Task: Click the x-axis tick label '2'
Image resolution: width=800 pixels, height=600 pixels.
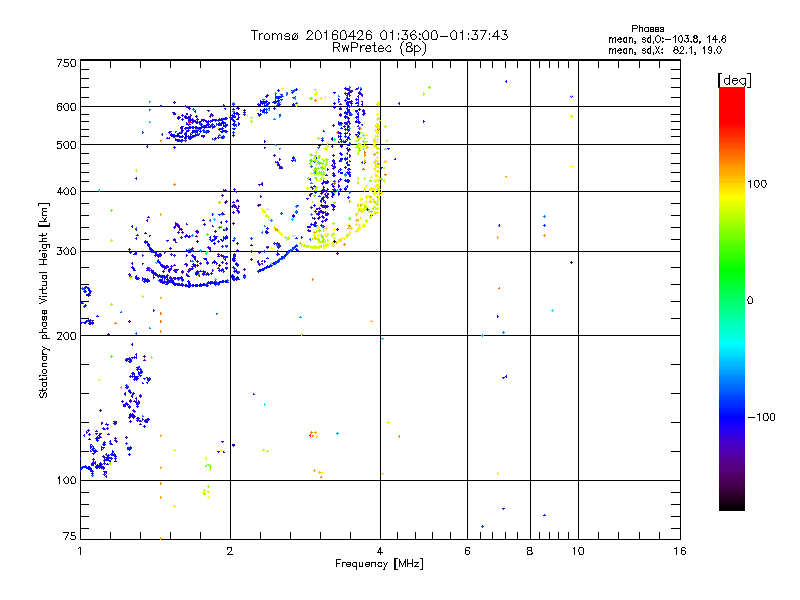Action: [230, 551]
